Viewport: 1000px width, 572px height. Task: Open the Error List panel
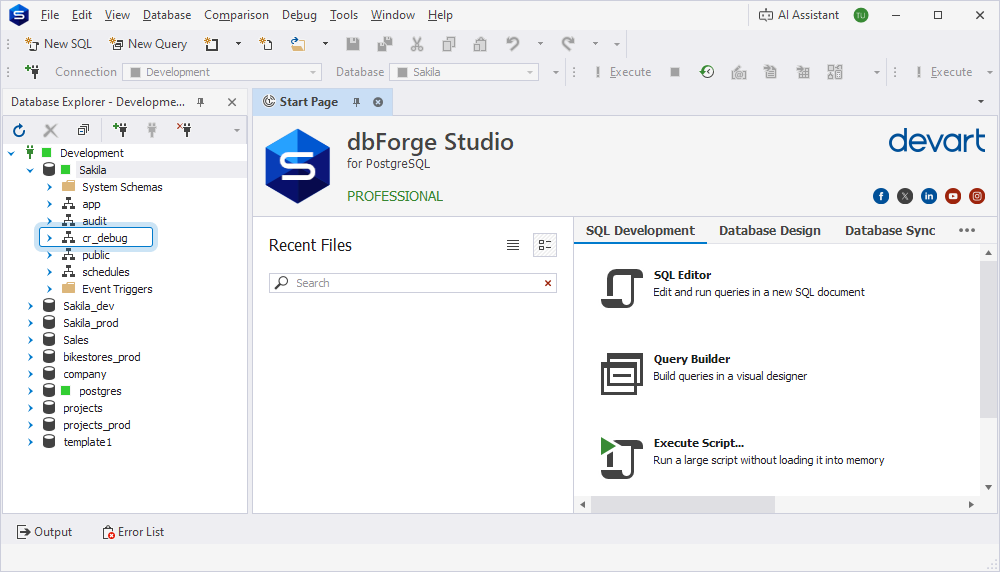pyautogui.click(x=133, y=532)
